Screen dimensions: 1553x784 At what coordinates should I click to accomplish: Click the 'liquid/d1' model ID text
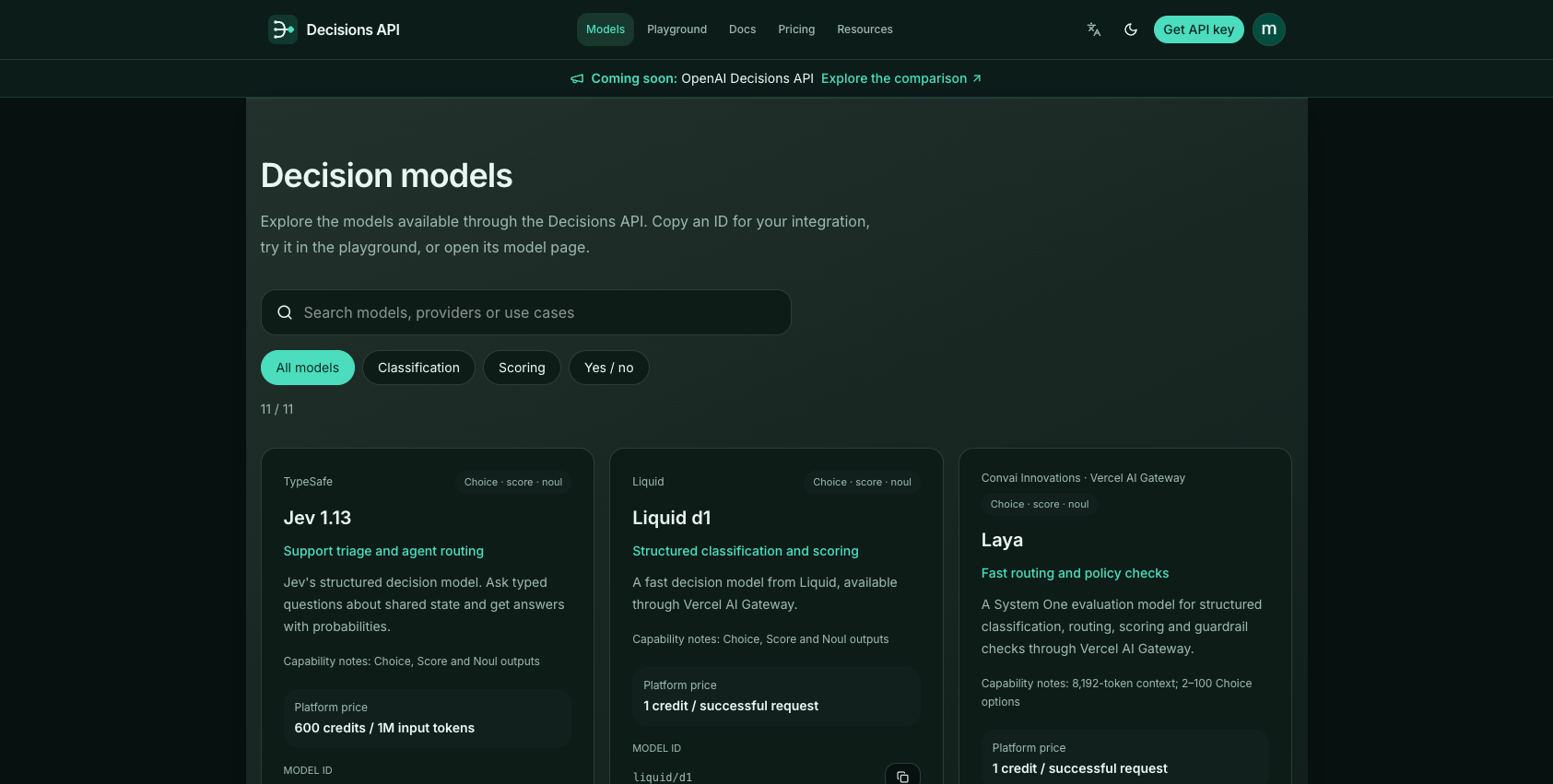point(663,777)
